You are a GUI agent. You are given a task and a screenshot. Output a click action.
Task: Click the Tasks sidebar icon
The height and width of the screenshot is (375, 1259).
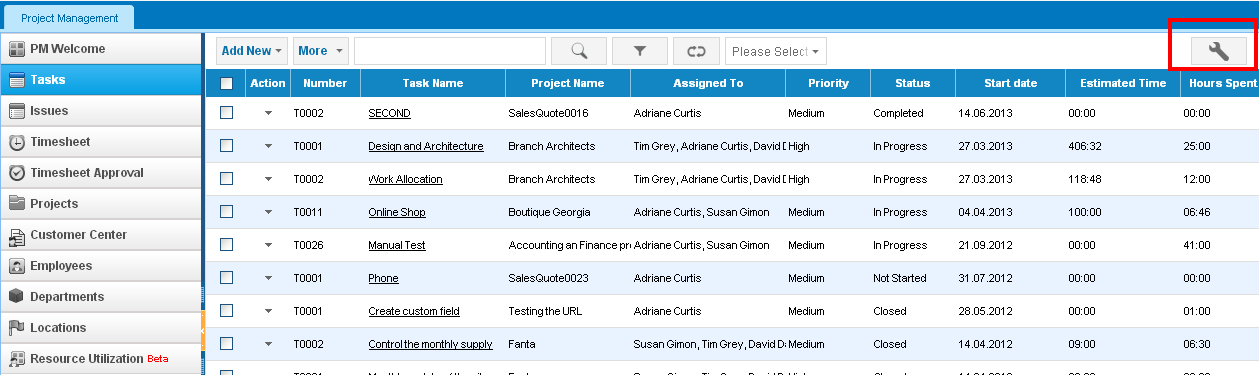[x=17, y=80]
